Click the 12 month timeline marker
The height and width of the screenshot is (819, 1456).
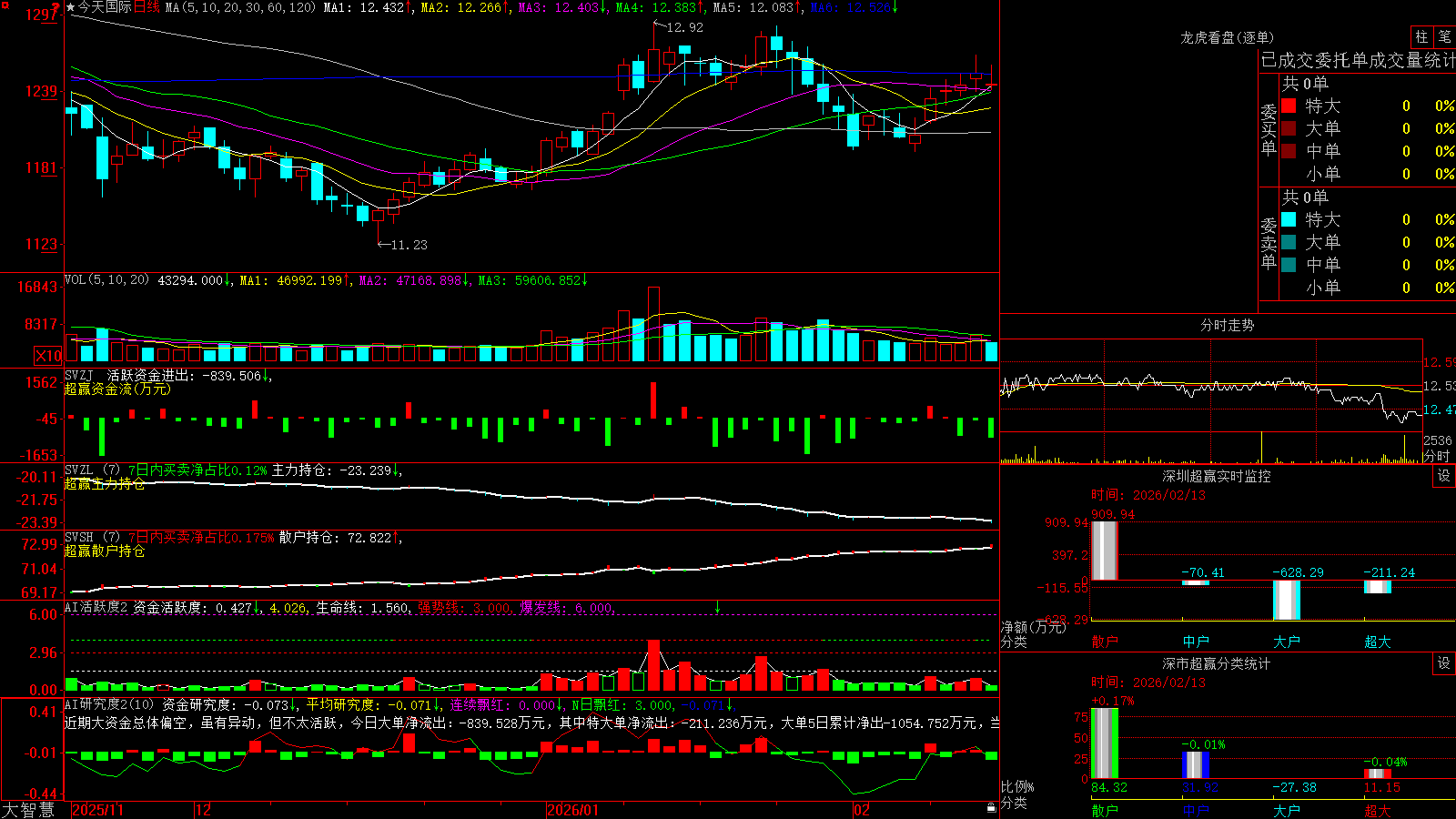204,809
